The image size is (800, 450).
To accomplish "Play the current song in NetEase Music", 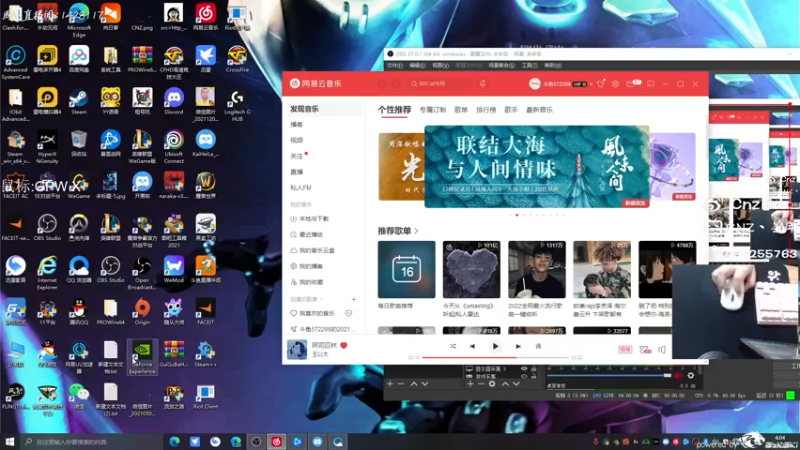I will pyautogui.click(x=495, y=346).
